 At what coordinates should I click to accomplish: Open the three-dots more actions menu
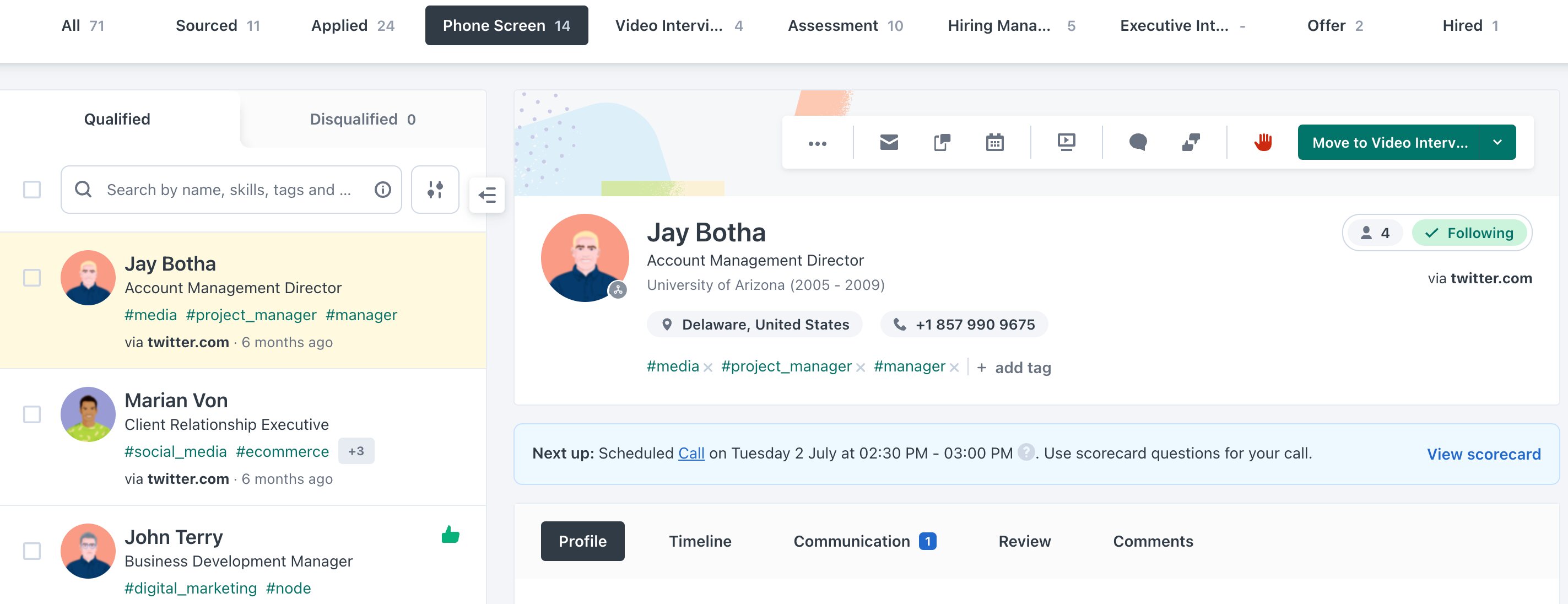click(x=818, y=144)
